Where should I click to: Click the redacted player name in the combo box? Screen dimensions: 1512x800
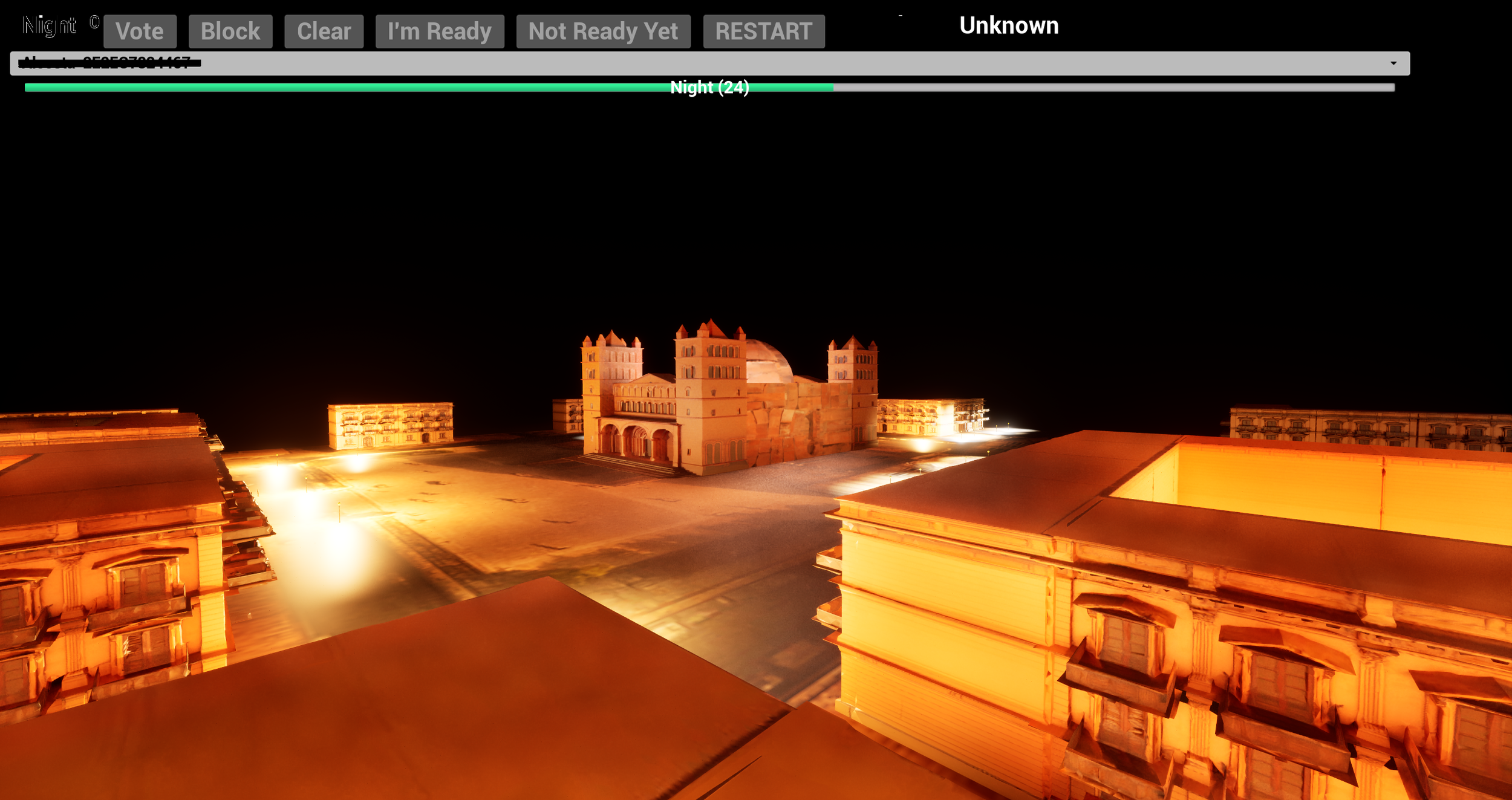point(109,63)
